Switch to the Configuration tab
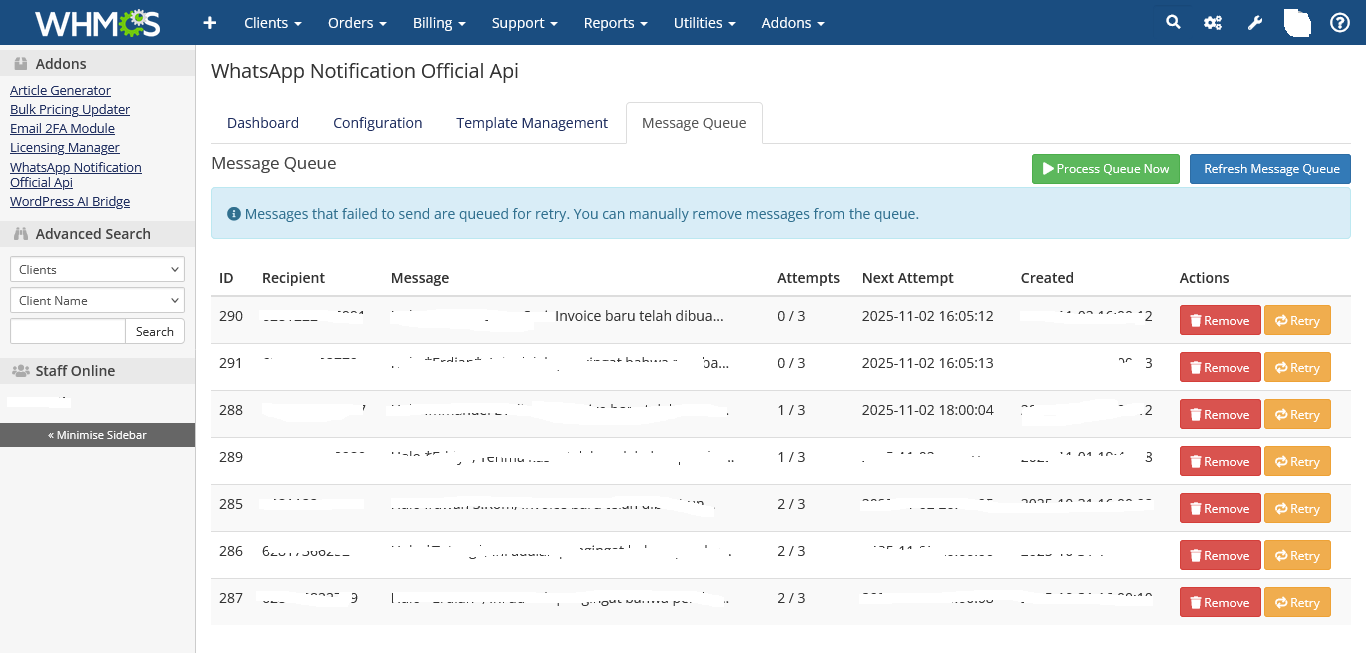 click(x=377, y=123)
